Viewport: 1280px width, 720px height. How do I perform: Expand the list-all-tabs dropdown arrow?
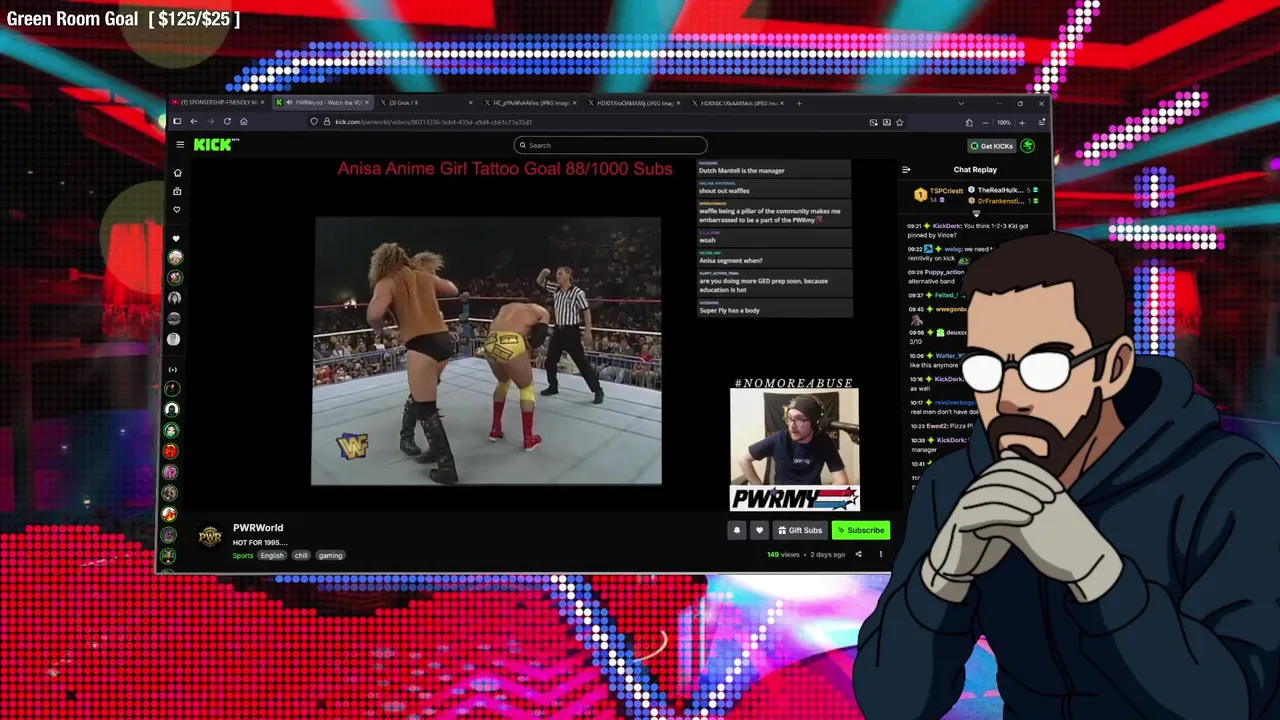[x=961, y=103]
